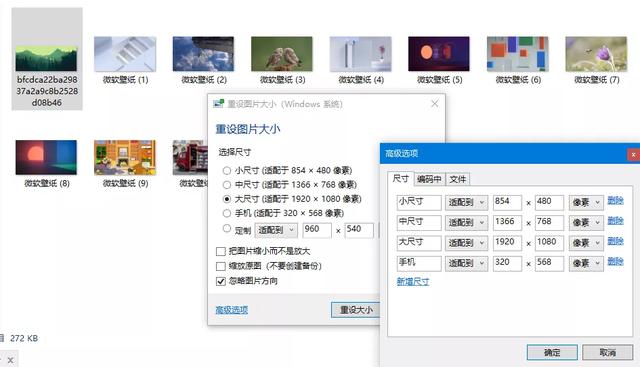This screenshot has width=640, height=367.
Task: Click the width field showing 1366
Action: (507, 222)
